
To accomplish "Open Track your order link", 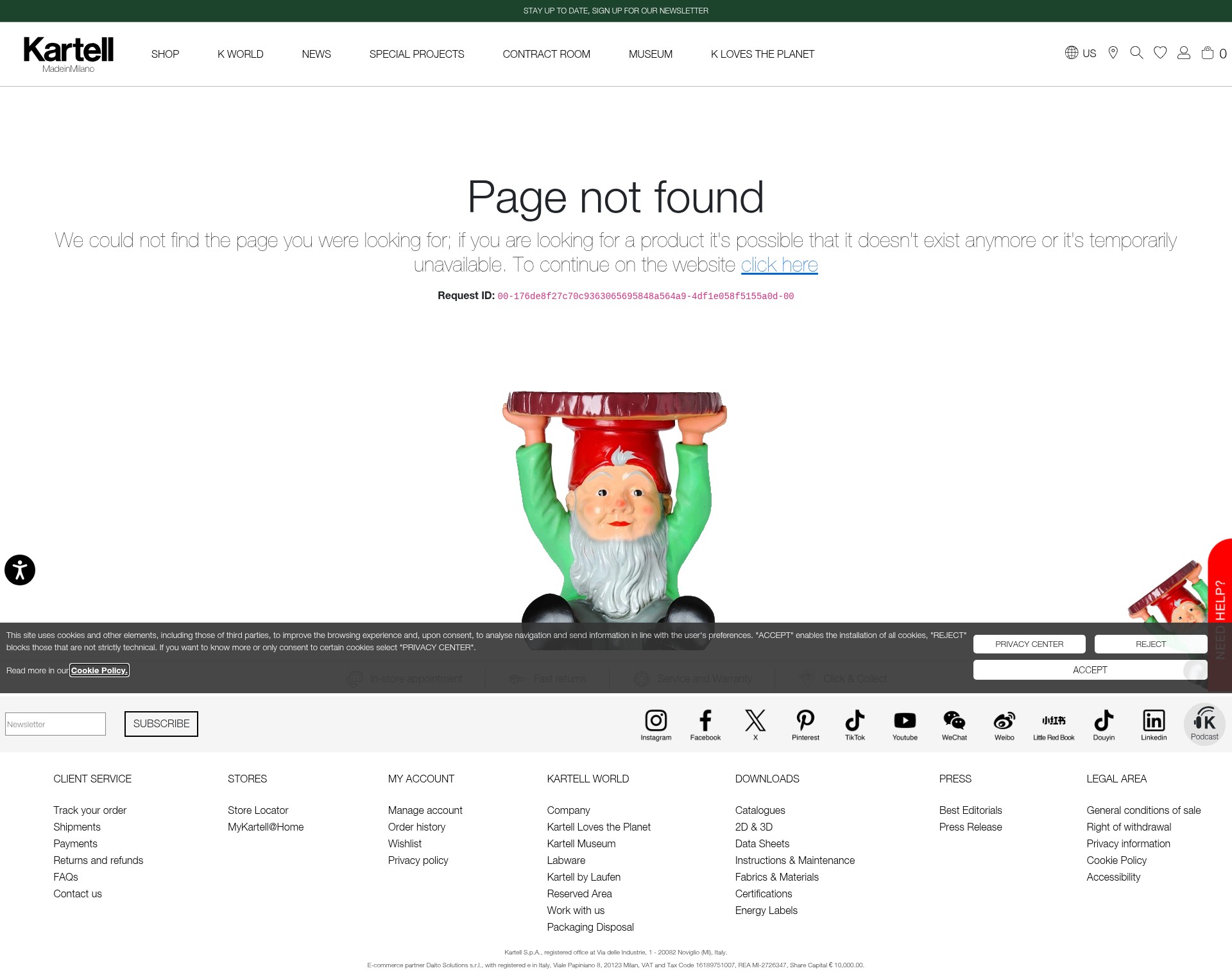I will pyautogui.click(x=90, y=810).
